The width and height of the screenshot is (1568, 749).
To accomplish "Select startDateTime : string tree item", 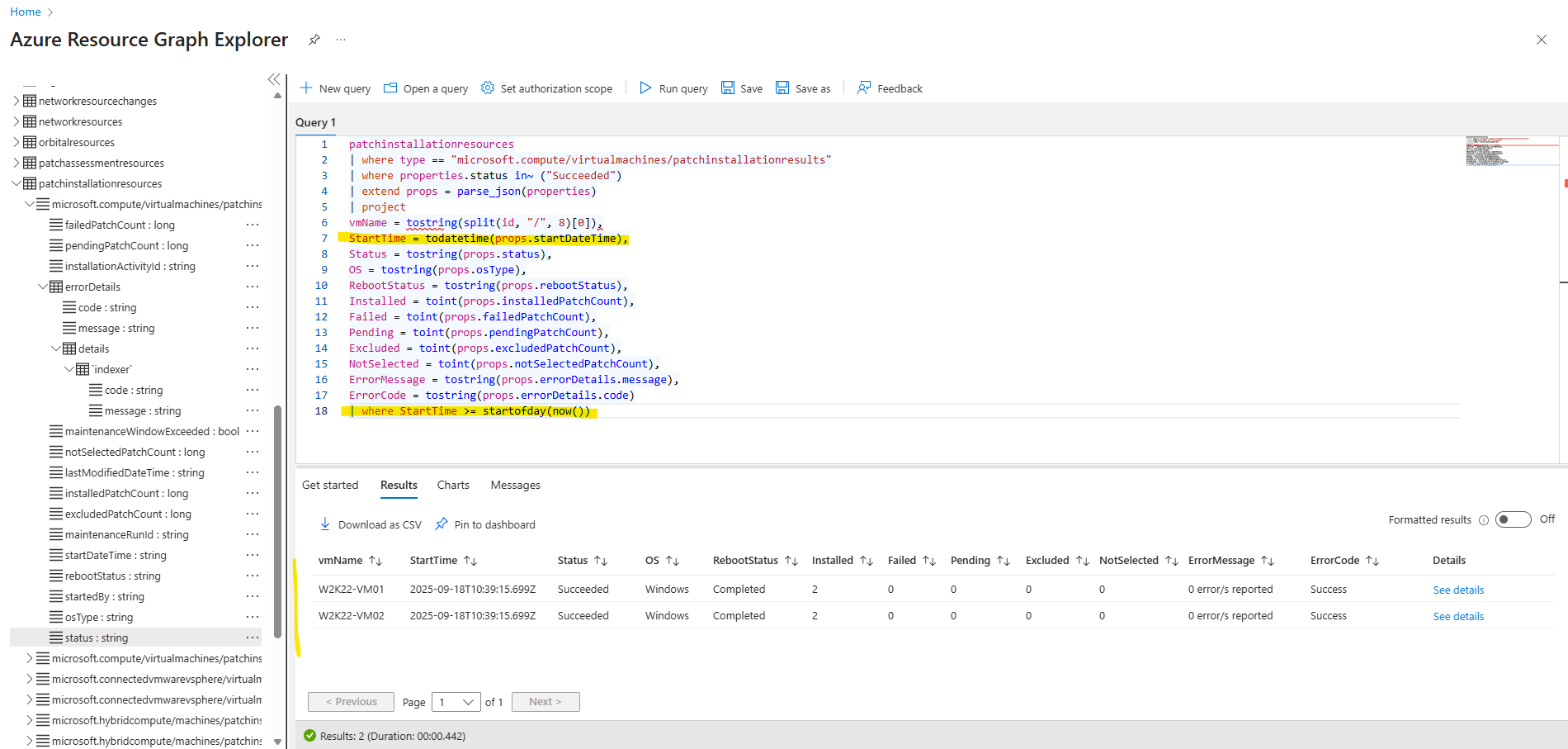I will [x=116, y=555].
